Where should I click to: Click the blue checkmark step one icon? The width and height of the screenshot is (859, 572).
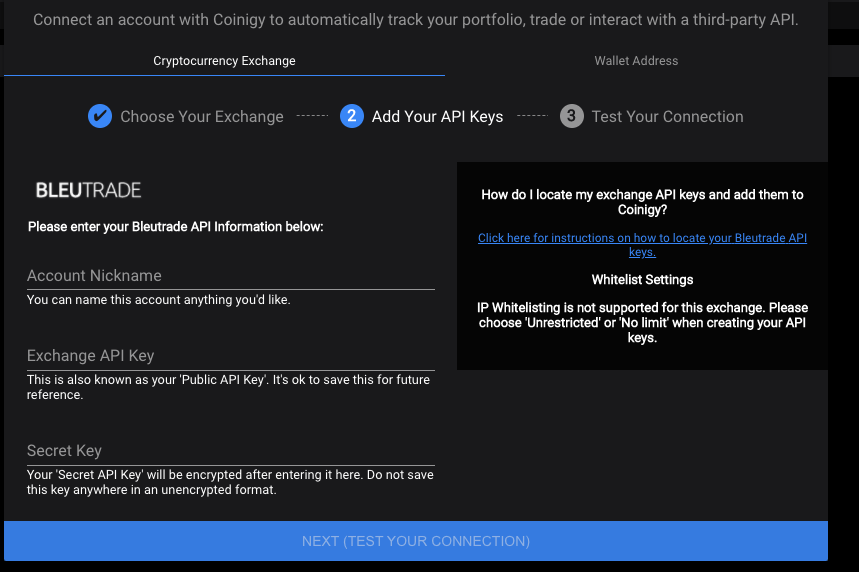[x=100, y=116]
